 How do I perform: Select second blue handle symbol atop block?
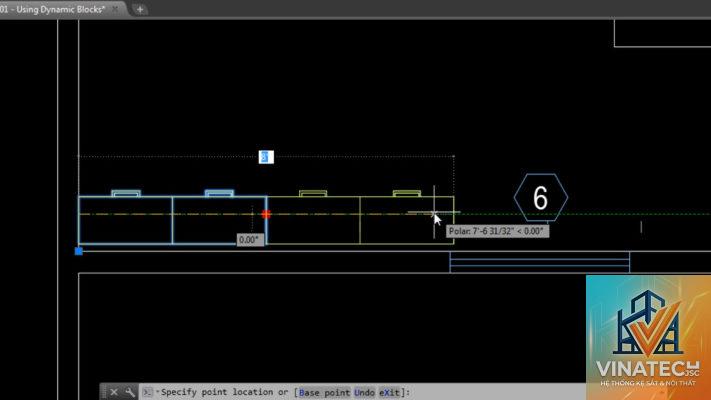(219, 193)
